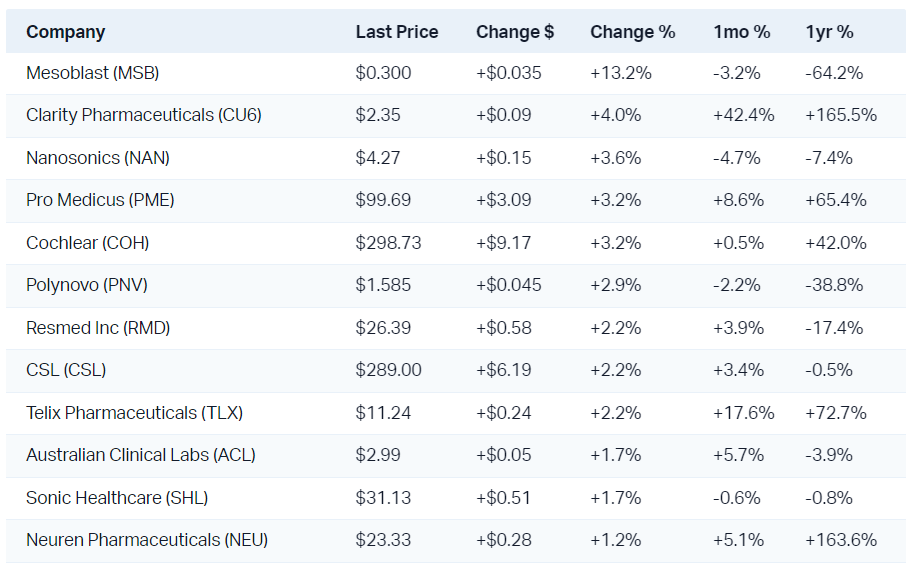Click Australian Clinical Labs (ACL) link
This screenshot has width=910, height=572.
[140, 455]
